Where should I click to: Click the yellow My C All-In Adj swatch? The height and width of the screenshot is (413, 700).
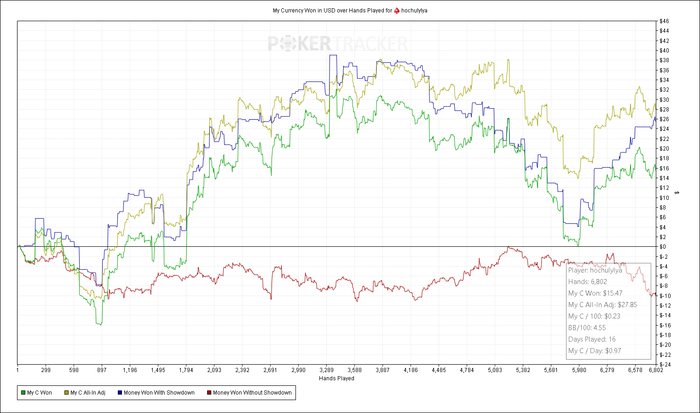pyautogui.click(x=67, y=393)
